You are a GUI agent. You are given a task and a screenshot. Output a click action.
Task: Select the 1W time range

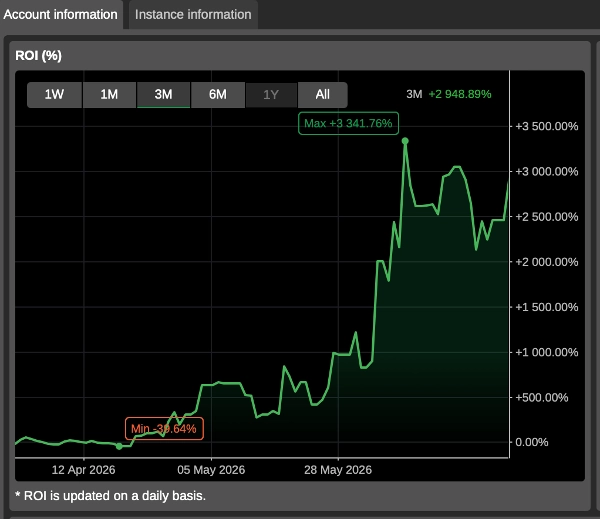click(x=54, y=95)
